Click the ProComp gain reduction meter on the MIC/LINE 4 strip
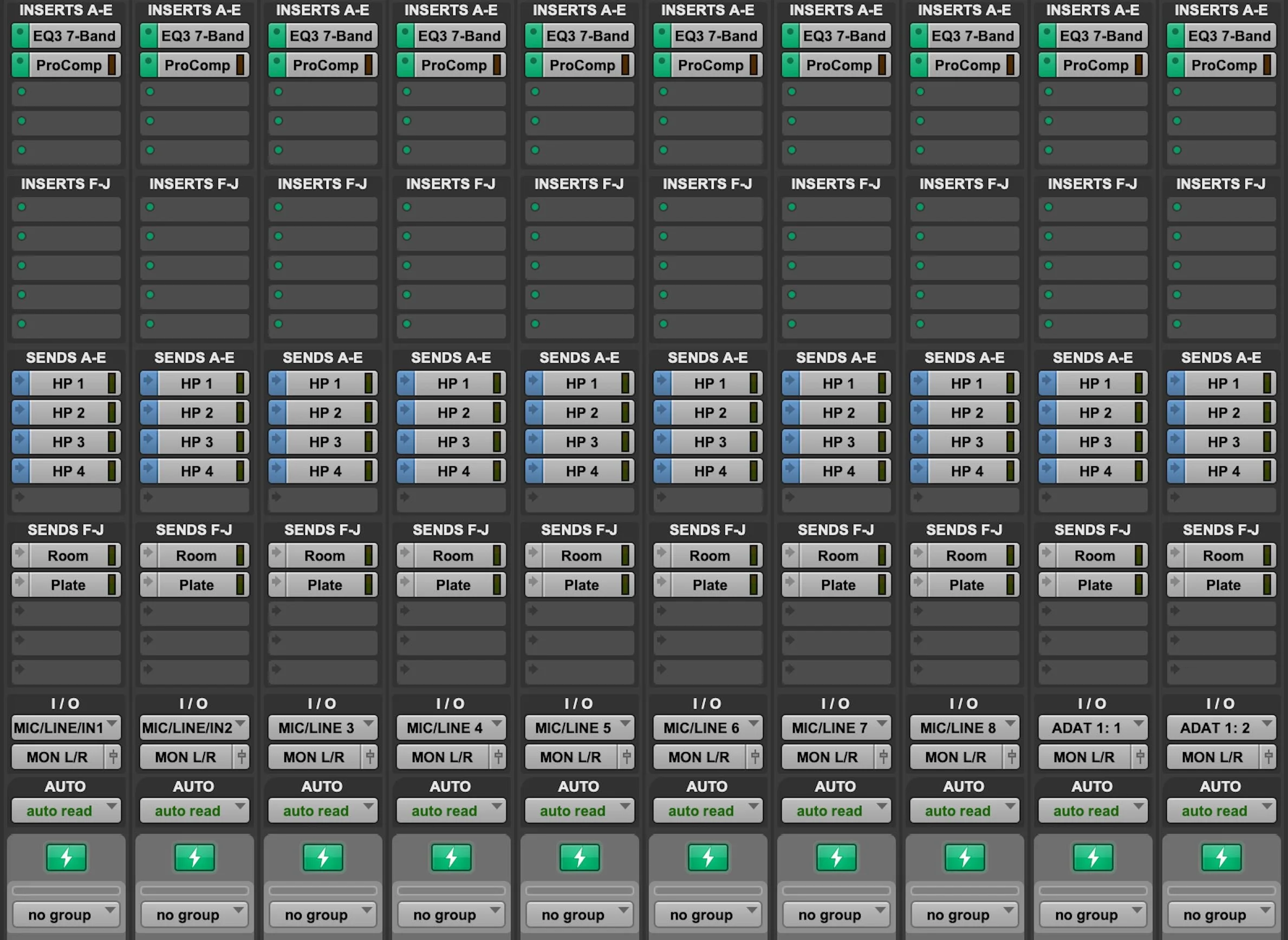 click(497, 65)
